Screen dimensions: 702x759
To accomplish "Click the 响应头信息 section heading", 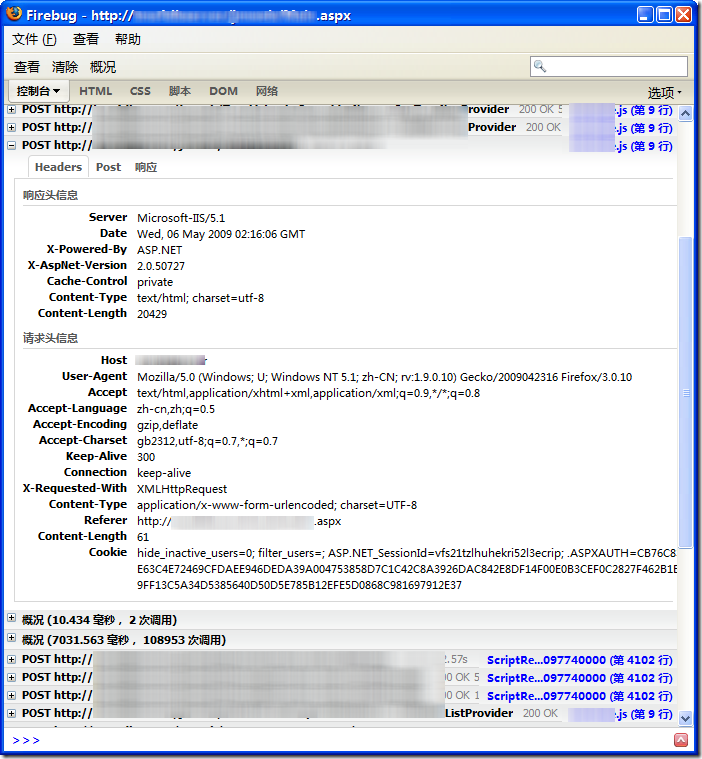I will coord(50,195).
